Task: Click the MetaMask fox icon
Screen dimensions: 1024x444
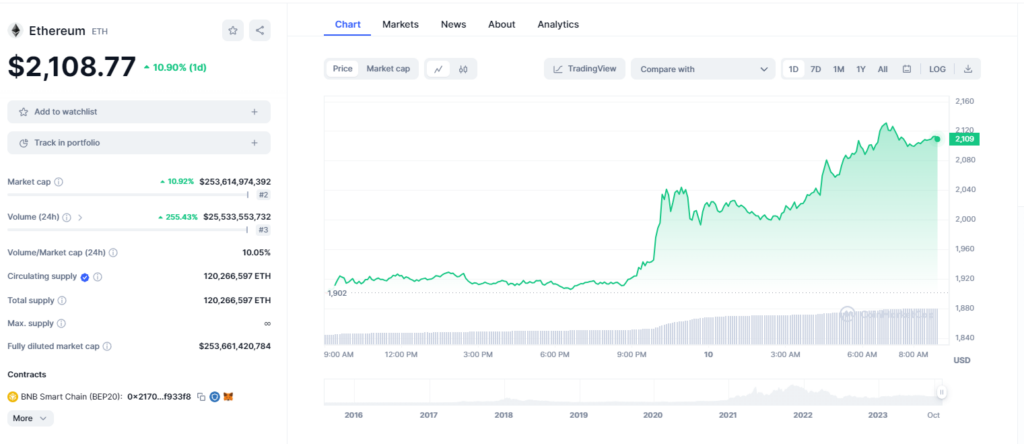Action: [229, 396]
